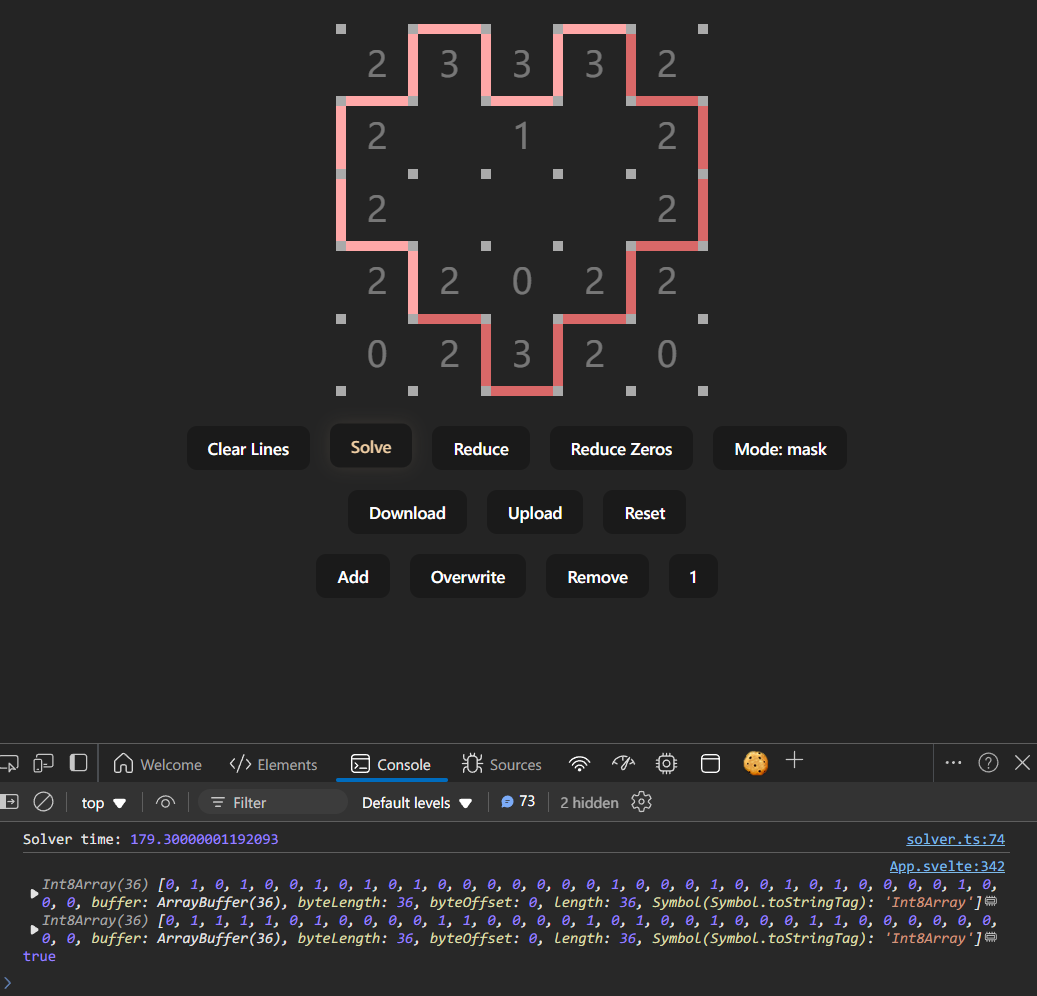
Task: Click the memory icon after first Int8Array
Action: click(990, 901)
